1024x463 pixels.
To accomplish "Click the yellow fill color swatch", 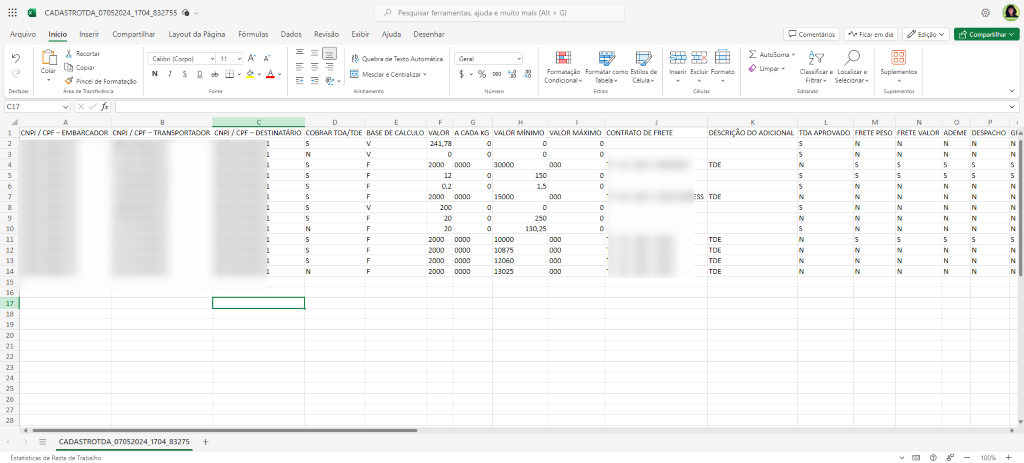I will [249, 74].
